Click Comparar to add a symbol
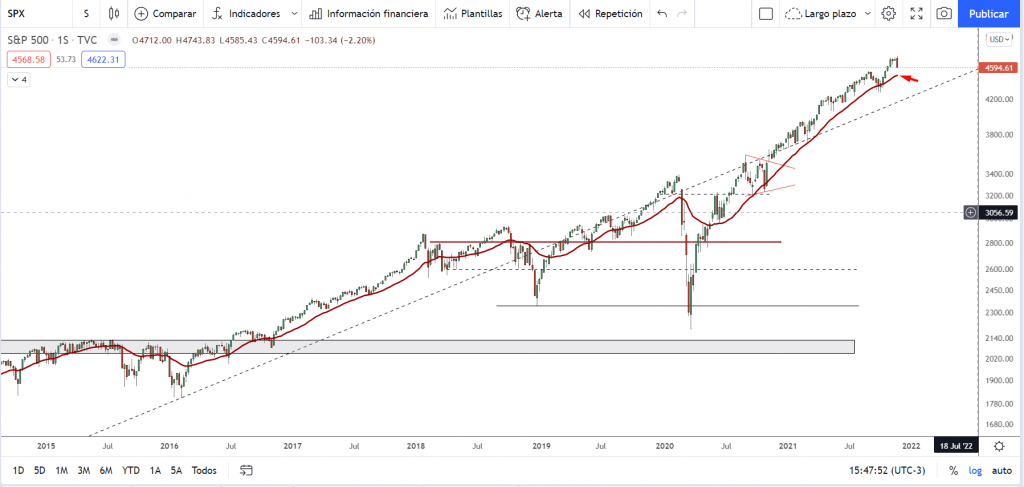This screenshot has height=487, width=1024. [165, 13]
